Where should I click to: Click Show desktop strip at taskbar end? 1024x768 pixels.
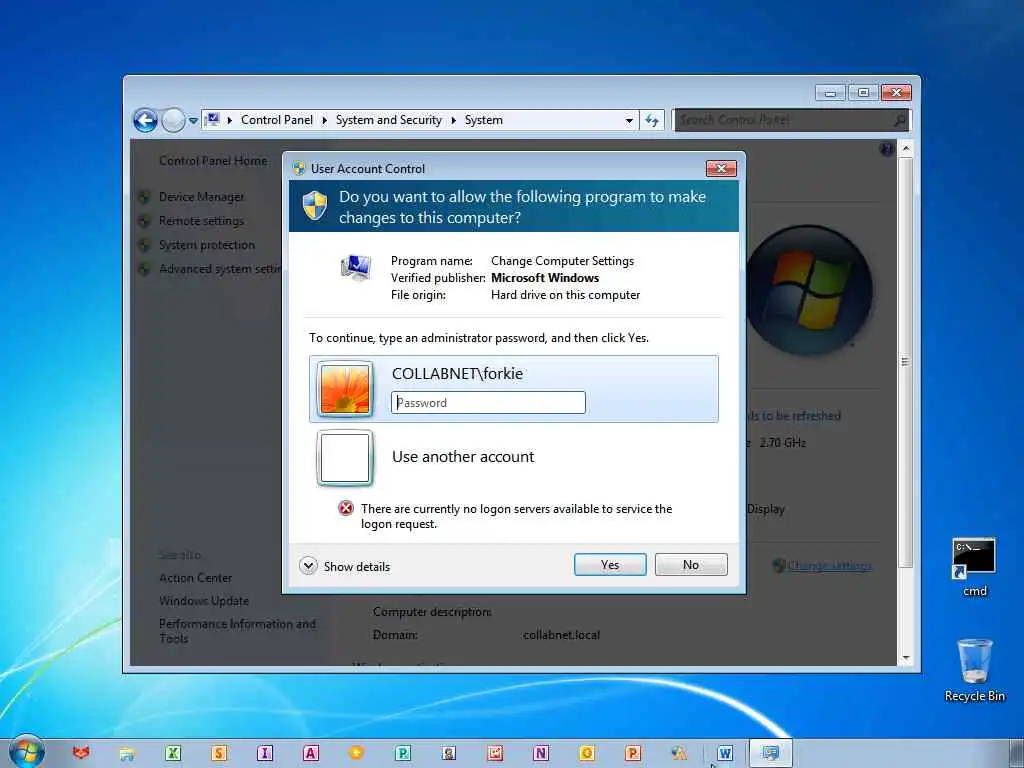(x=1017, y=753)
